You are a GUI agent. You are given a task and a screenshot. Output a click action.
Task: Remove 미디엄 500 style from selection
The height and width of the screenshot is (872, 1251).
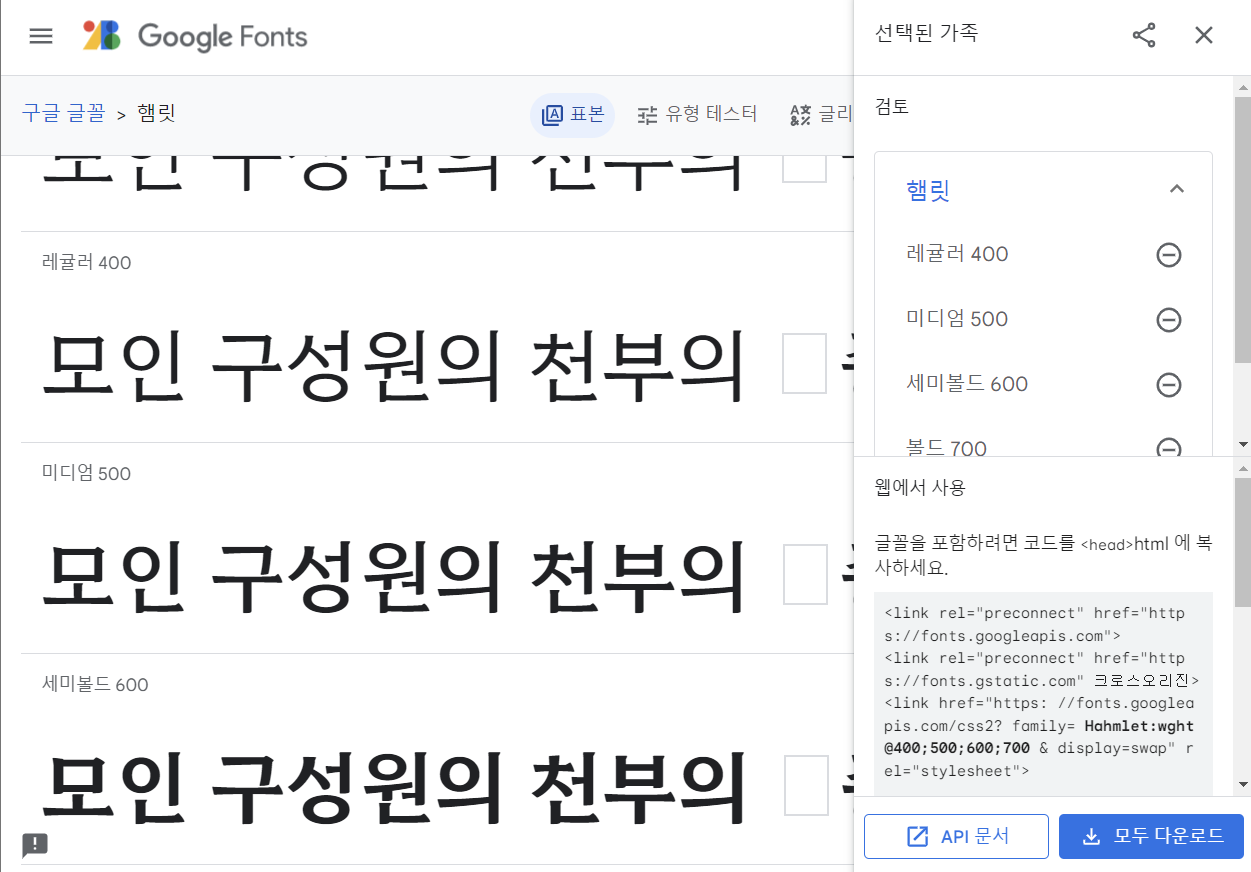pos(1169,320)
